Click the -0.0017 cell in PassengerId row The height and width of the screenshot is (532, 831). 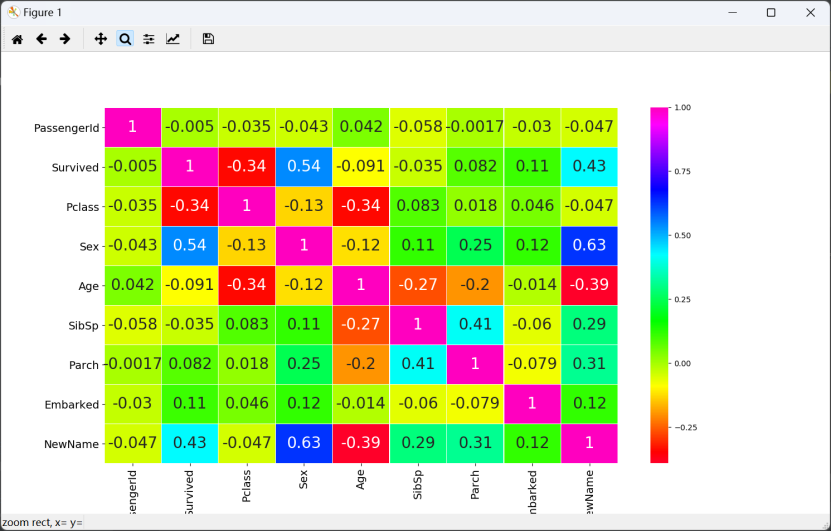pos(475,128)
